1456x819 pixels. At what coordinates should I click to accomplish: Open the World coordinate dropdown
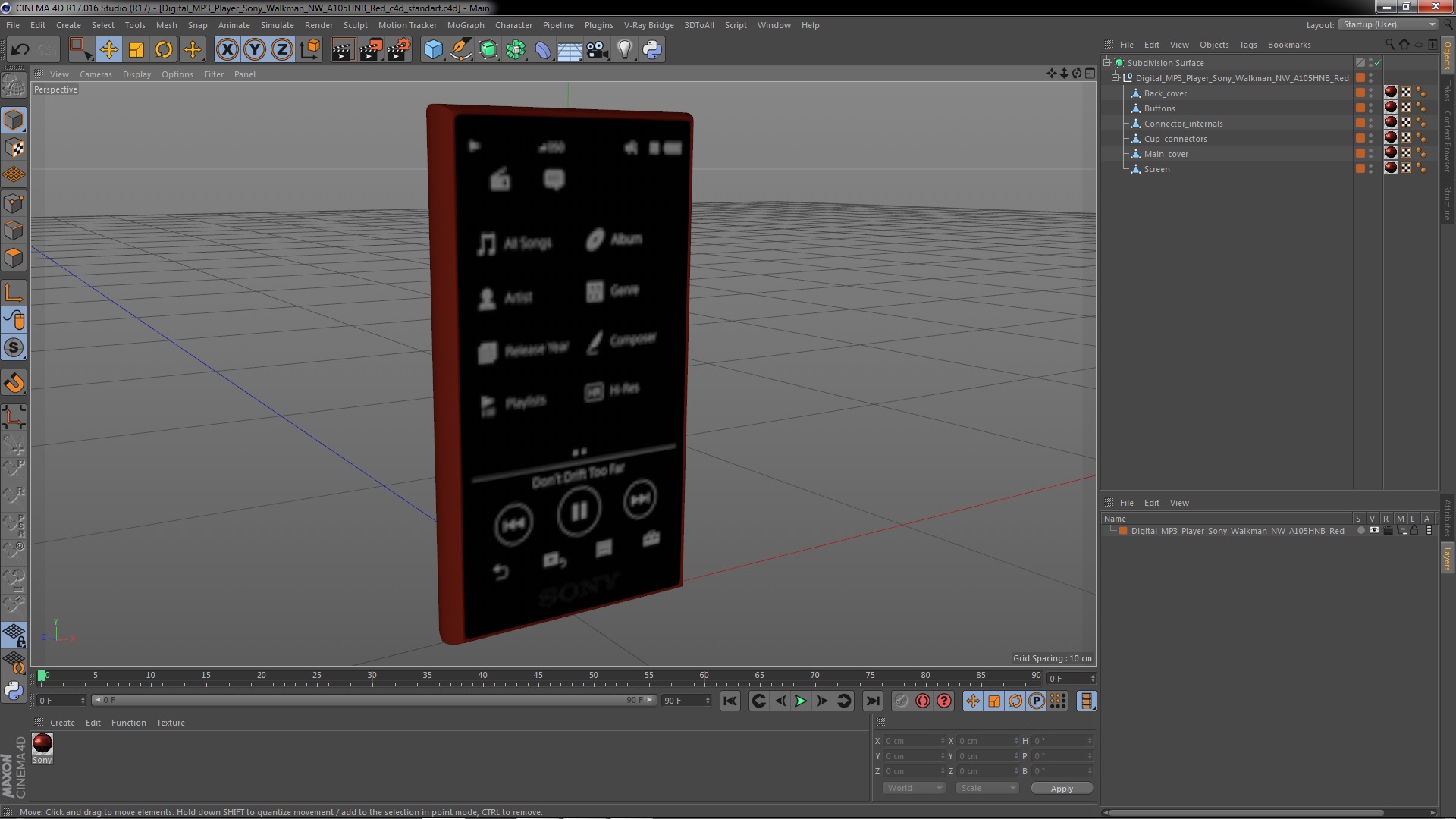point(914,789)
